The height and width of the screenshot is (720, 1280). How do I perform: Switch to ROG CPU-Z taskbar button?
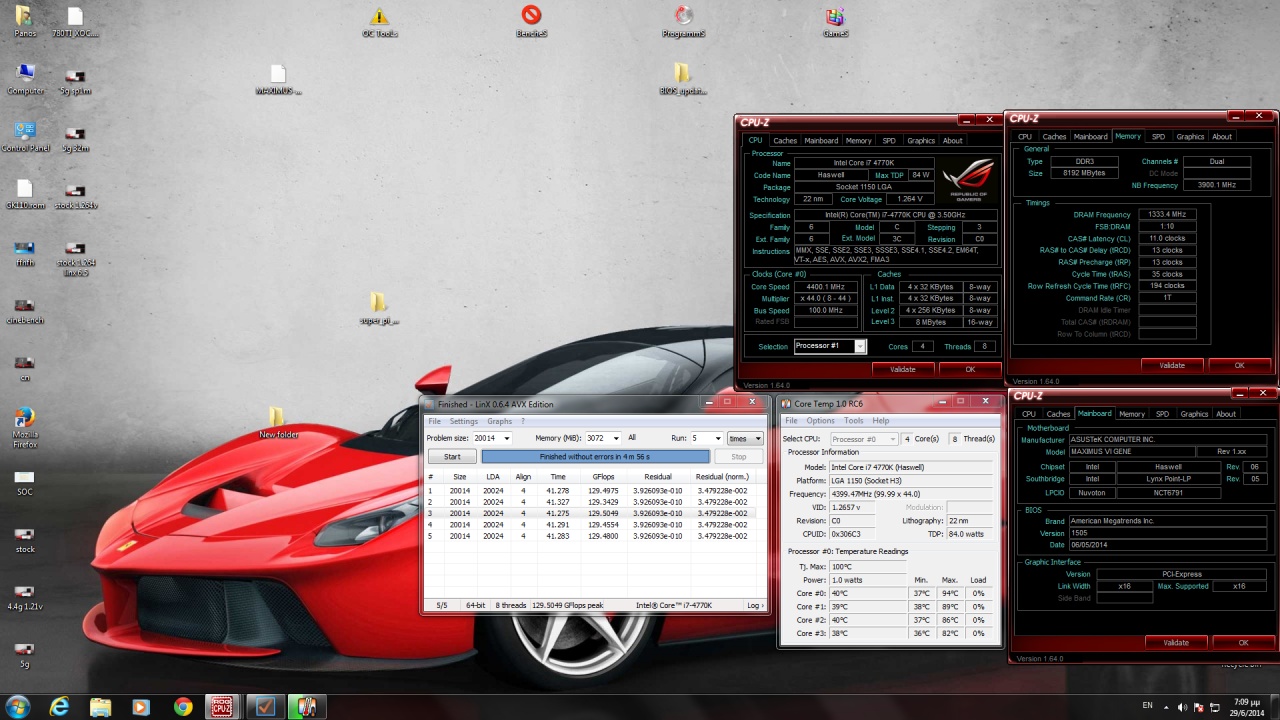(x=222, y=707)
